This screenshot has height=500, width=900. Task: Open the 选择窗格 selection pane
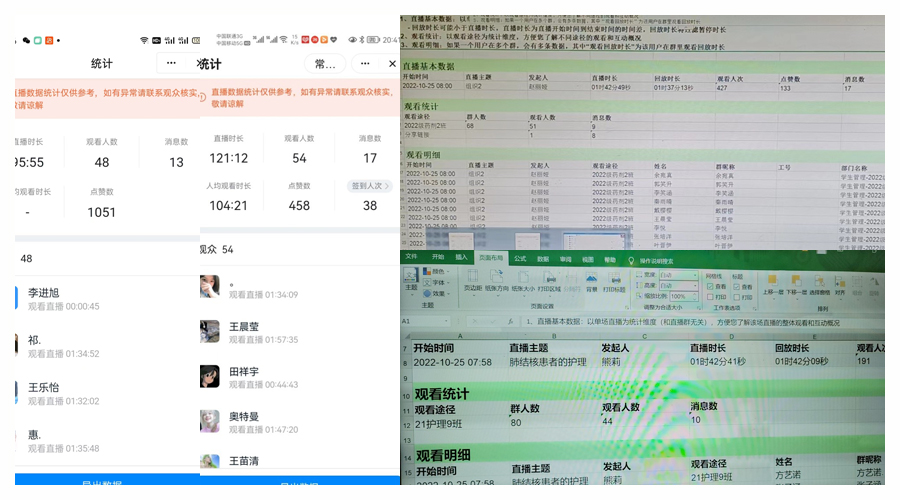coord(820,284)
